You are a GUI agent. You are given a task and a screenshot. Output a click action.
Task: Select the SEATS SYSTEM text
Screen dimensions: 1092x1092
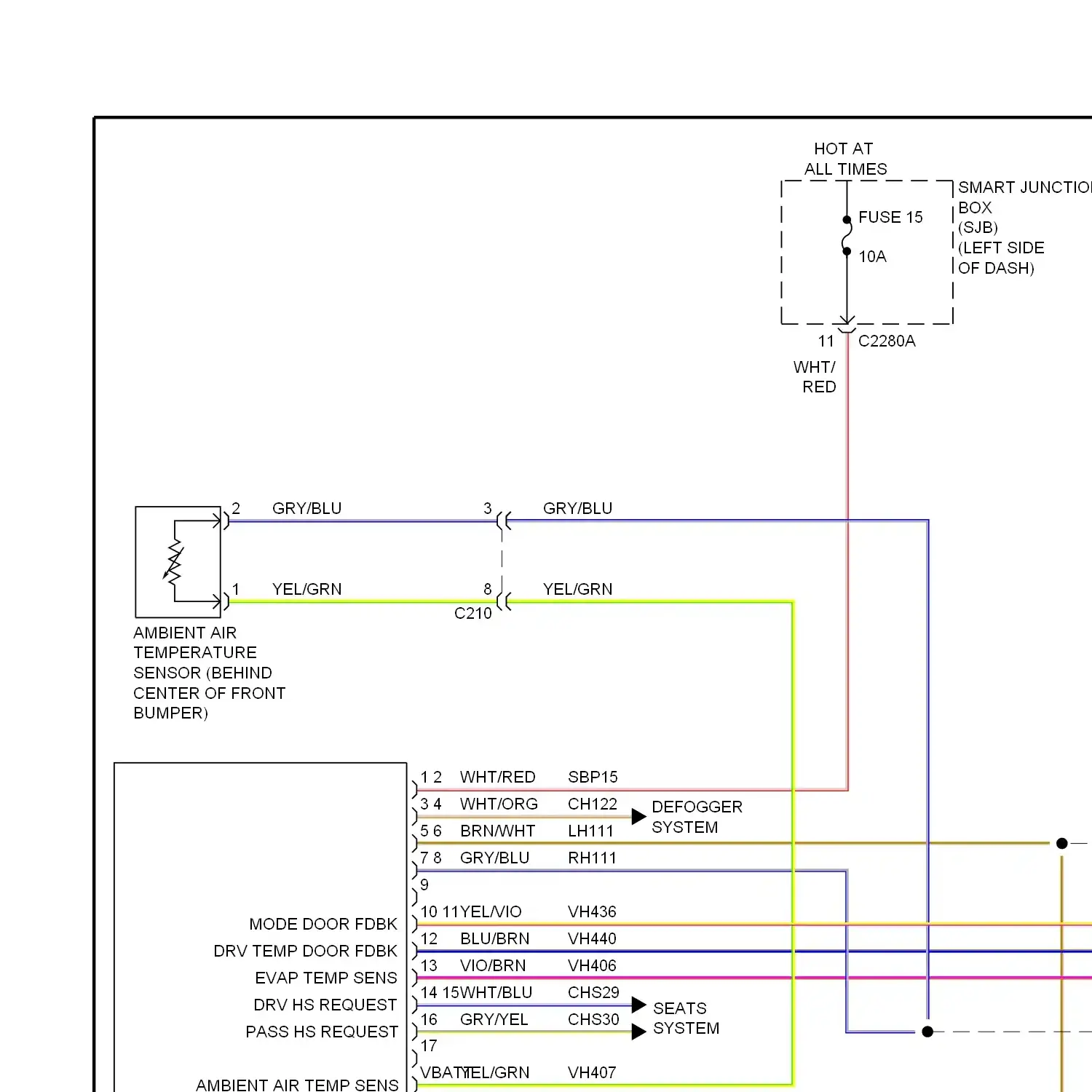[x=686, y=1018]
